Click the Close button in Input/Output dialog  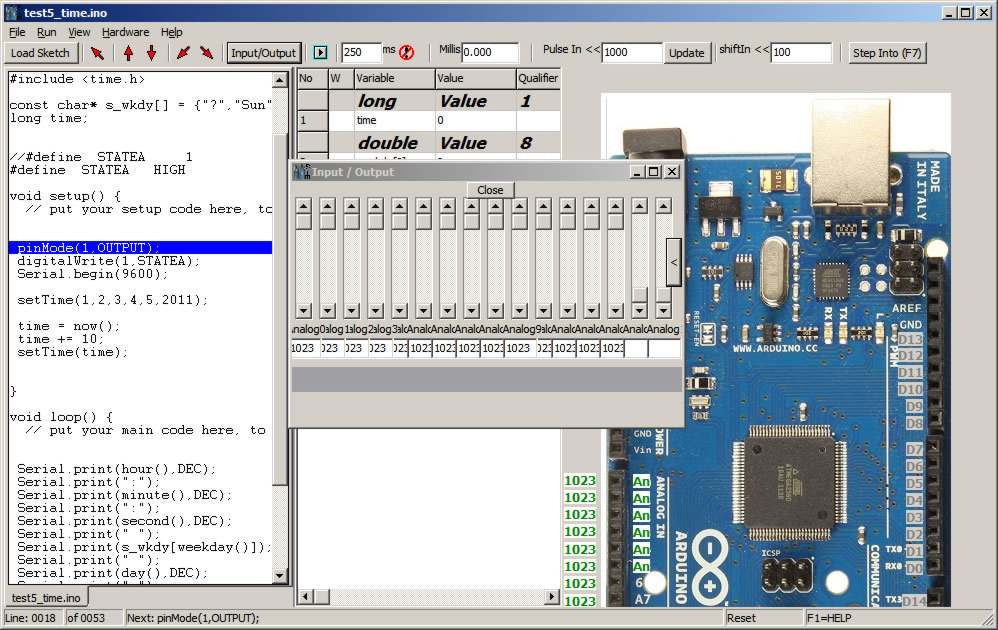click(x=490, y=190)
